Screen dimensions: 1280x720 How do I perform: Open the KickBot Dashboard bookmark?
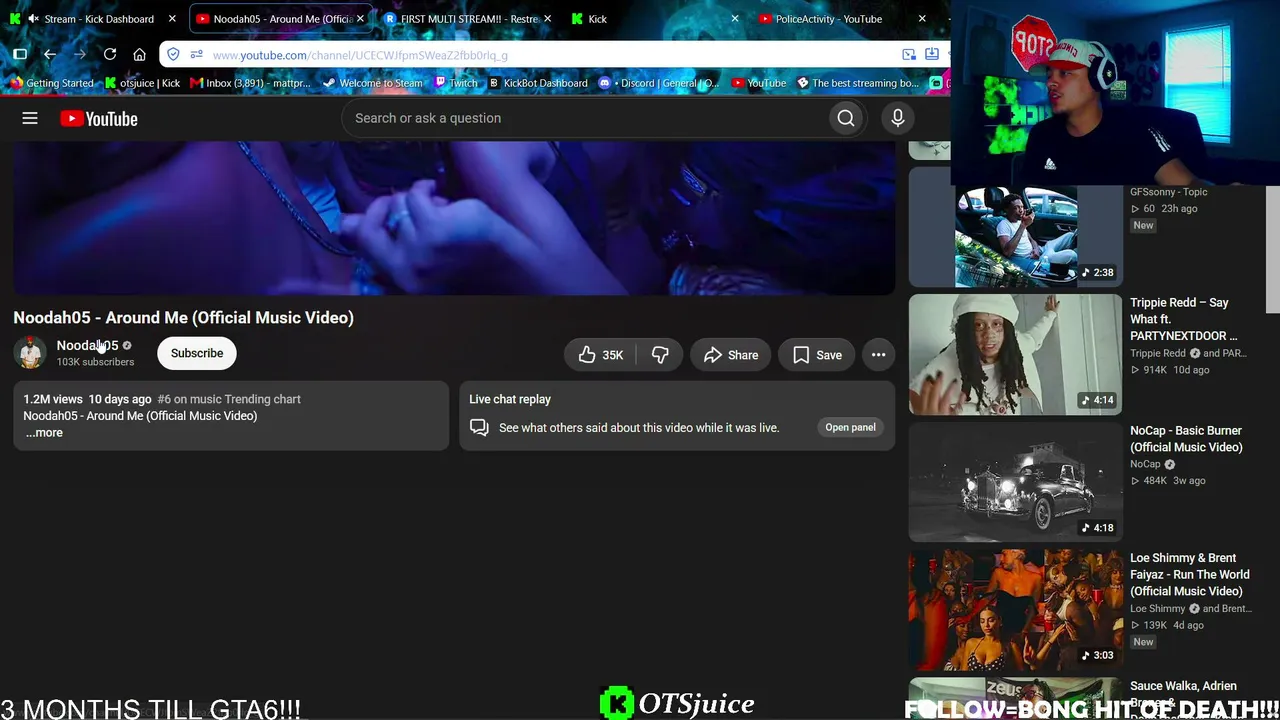pos(538,83)
